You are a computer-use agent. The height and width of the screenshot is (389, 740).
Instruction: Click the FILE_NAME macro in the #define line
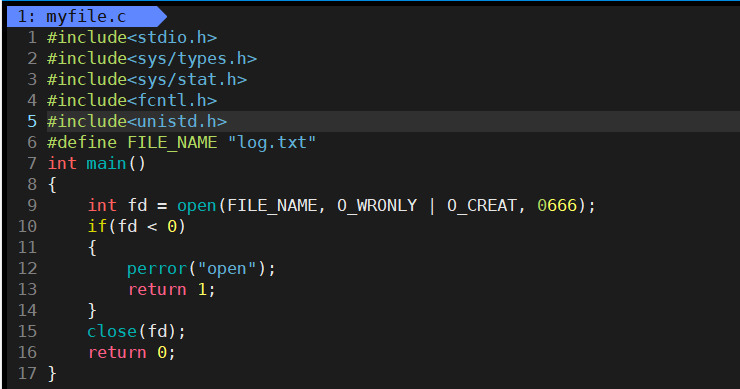pyautogui.click(x=172, y=142)
